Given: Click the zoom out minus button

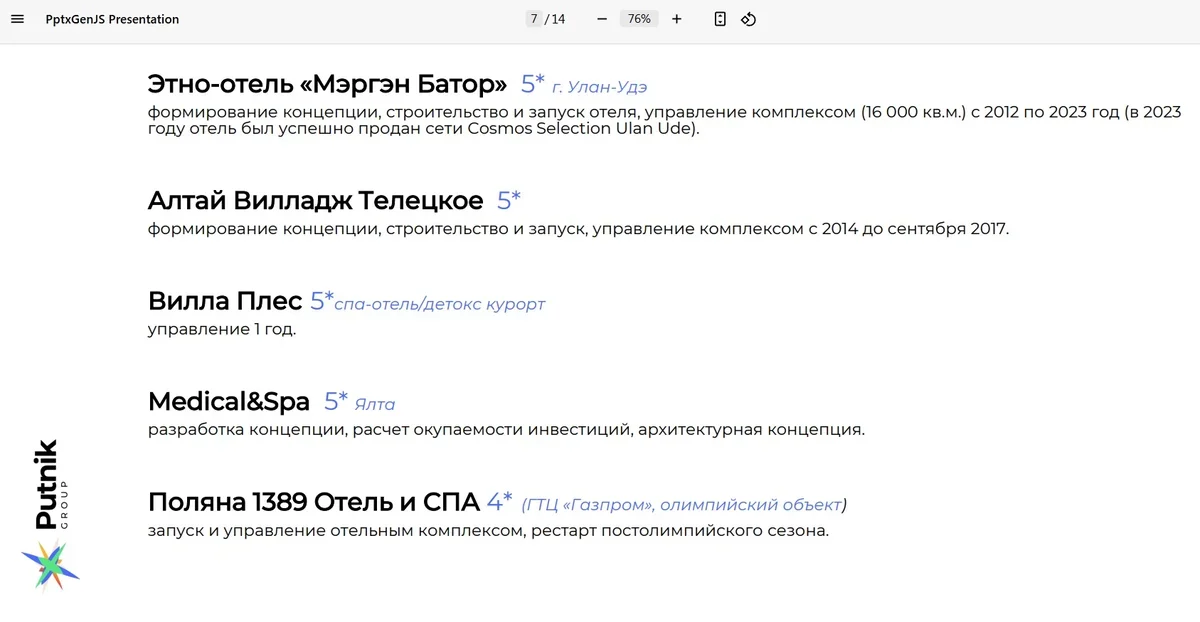Looking at the screenshot, I should pos(602,19).
